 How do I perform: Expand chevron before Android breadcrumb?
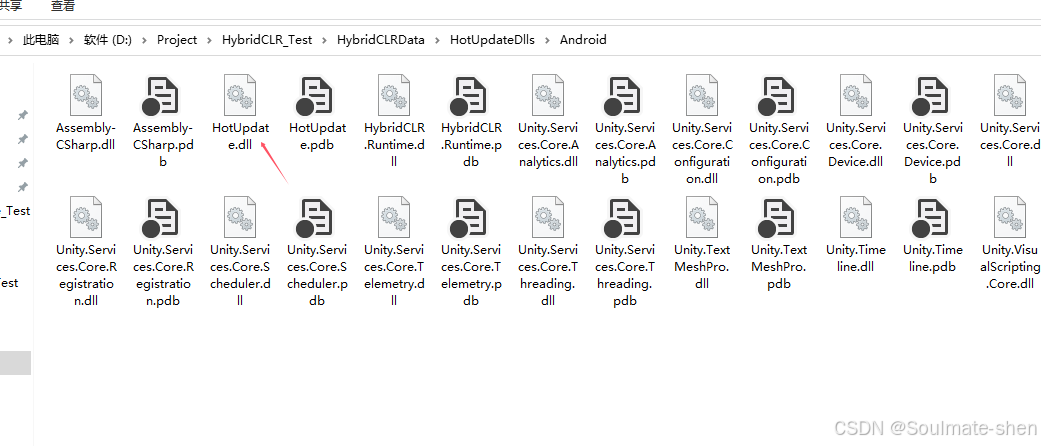547,40
